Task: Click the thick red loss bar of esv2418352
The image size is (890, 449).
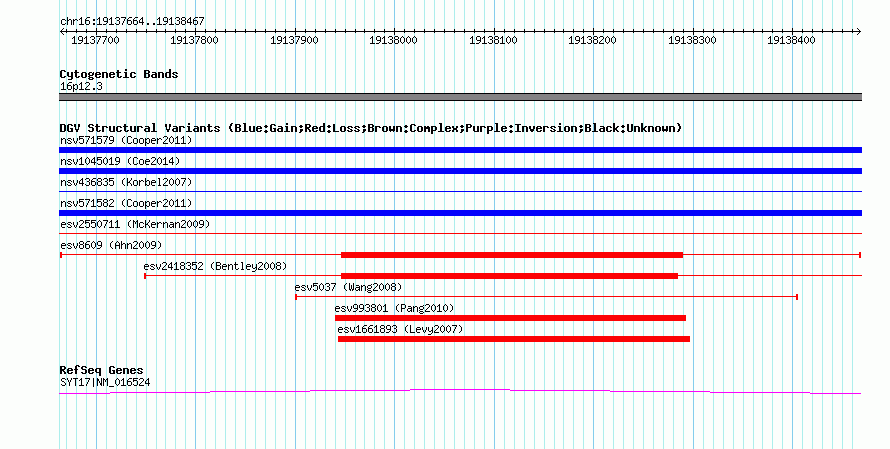Action: pos(509,276)
